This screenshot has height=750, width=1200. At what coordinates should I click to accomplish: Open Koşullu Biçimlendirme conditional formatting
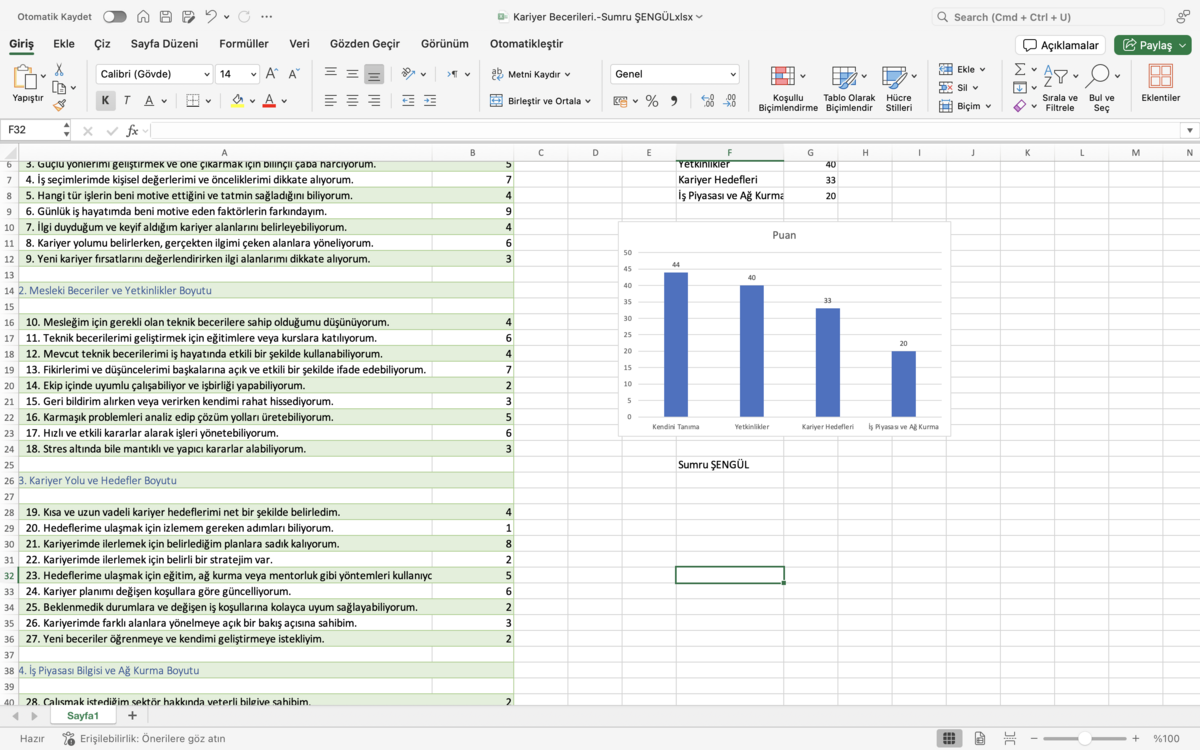click(x=788, y=88)
